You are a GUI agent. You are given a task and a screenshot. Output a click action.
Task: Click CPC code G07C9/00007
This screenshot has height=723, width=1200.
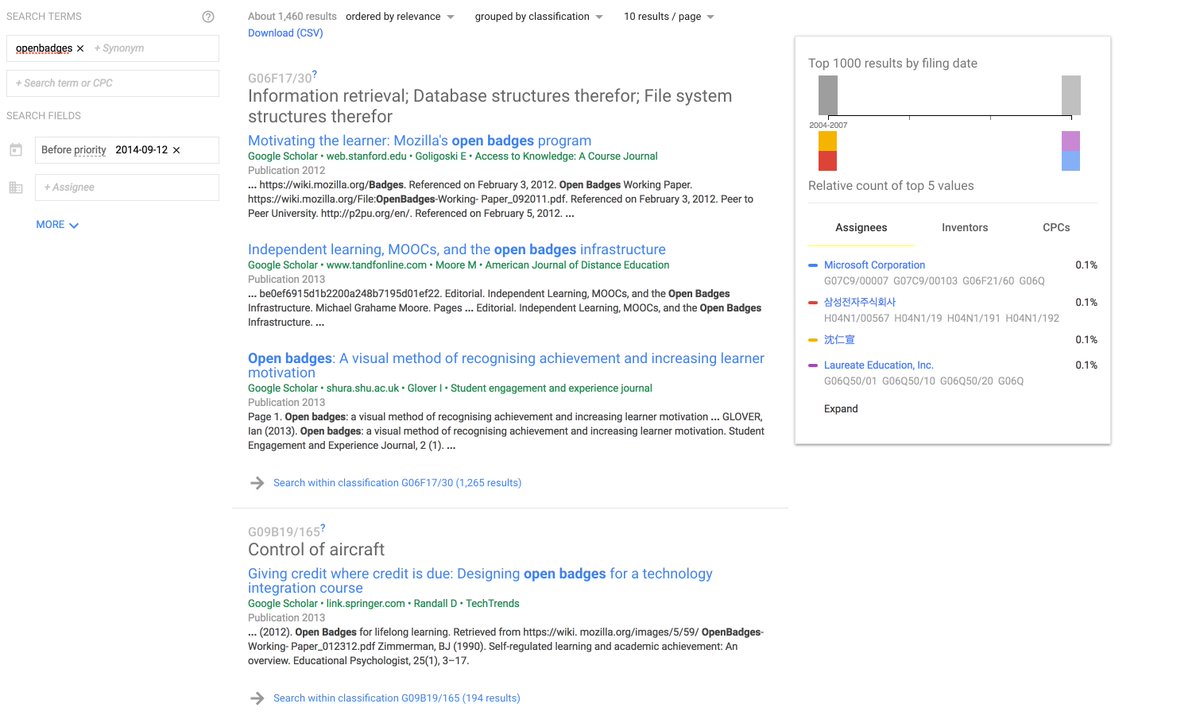[856, 281]
